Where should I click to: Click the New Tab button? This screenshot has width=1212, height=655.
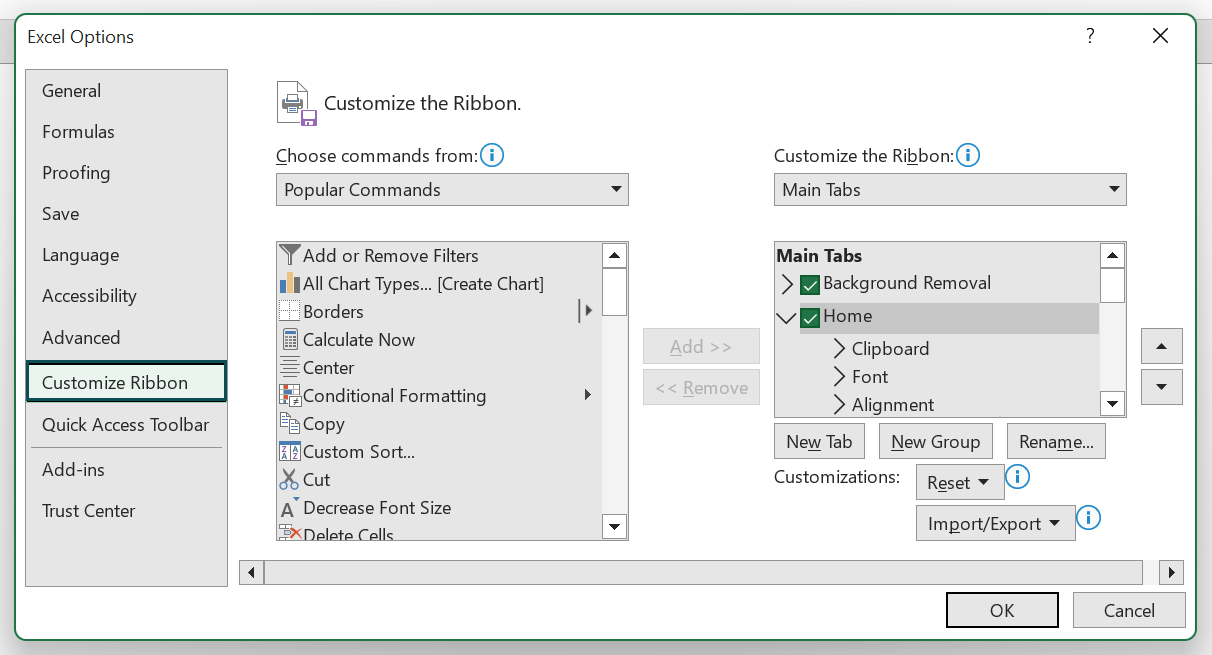point(819,442)
